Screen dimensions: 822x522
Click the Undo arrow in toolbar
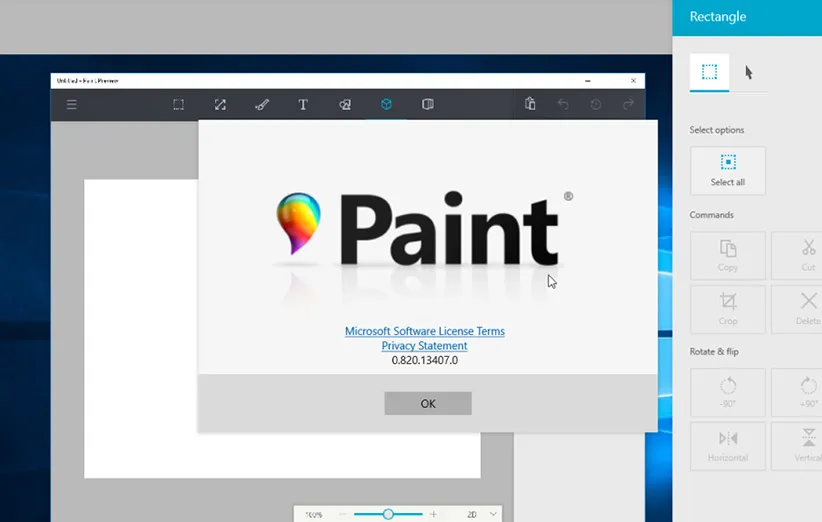point(563,104)
